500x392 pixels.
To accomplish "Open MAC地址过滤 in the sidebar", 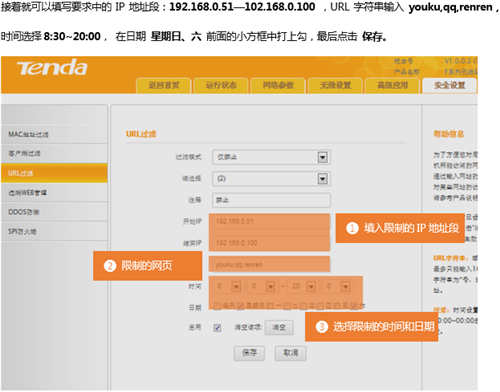I will (x=54, y=134).
